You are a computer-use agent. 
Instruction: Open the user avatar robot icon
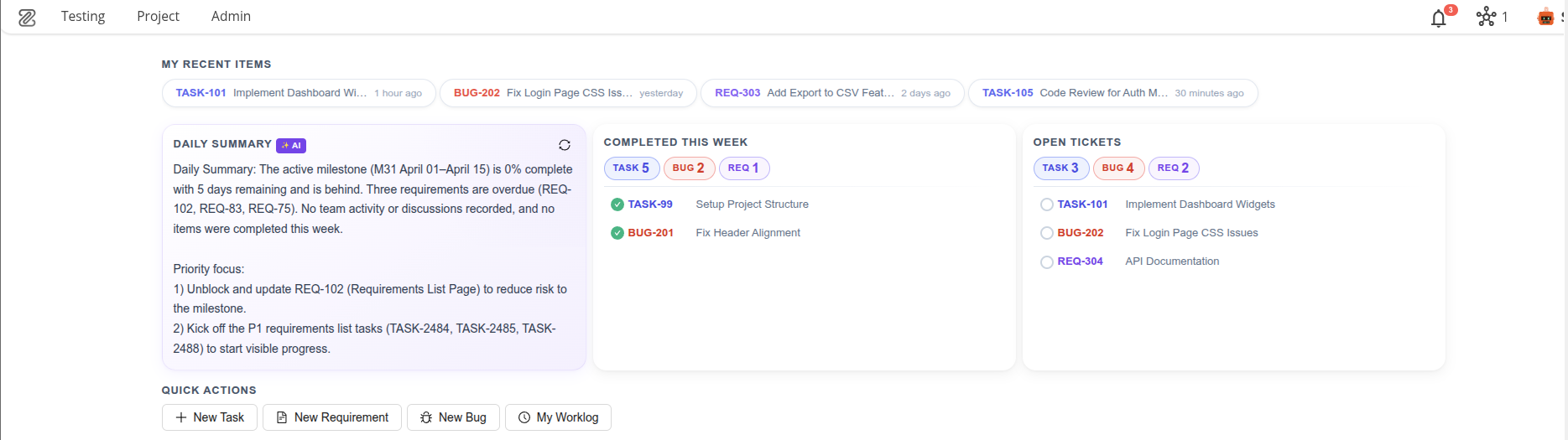coord(1545,17)
